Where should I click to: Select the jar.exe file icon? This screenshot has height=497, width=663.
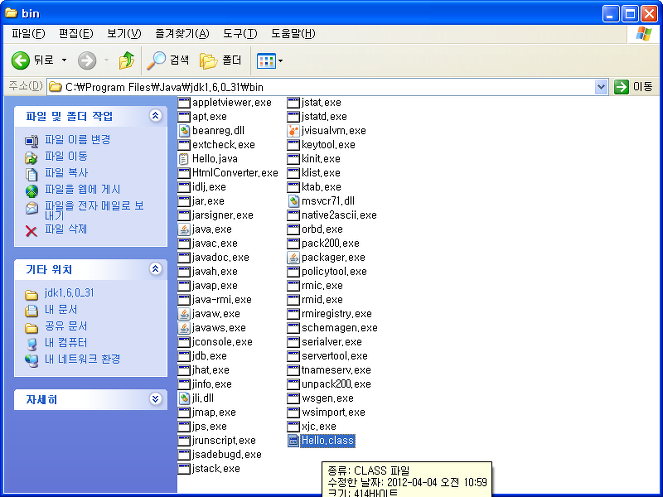pyautogui.click(x=184, y=201)
